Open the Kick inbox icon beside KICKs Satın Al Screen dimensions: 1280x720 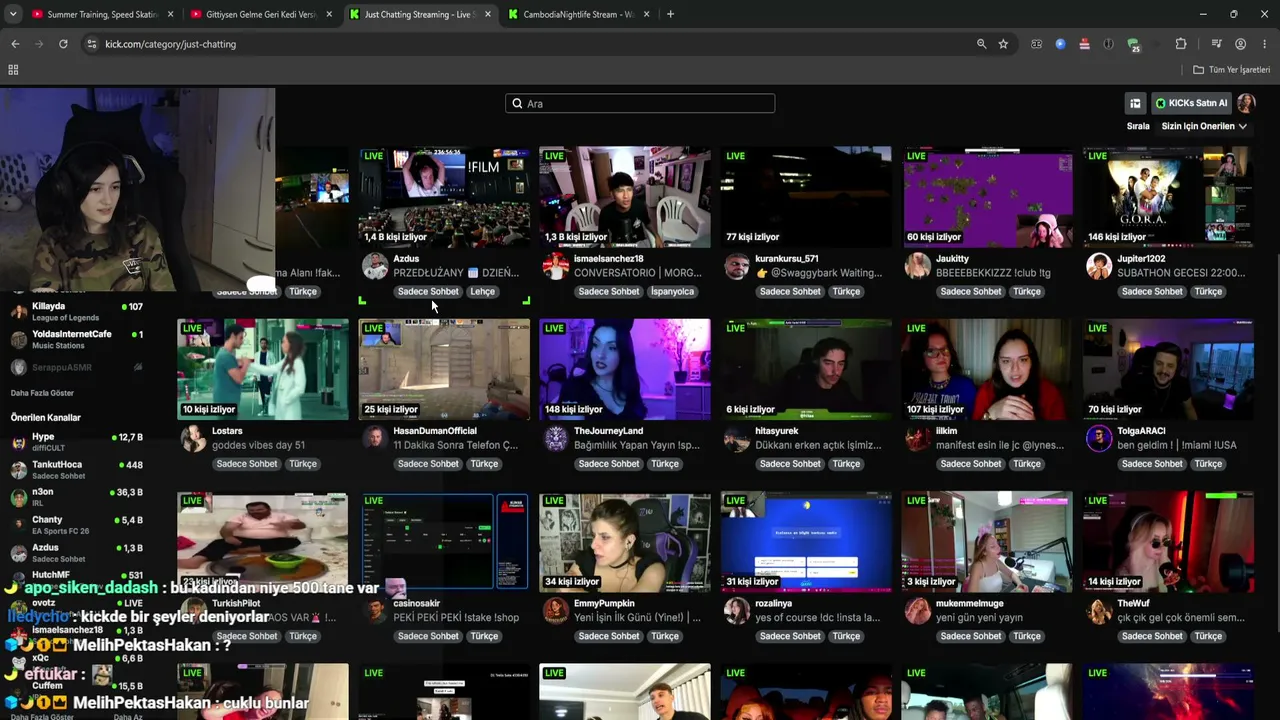coord(1135,103)
